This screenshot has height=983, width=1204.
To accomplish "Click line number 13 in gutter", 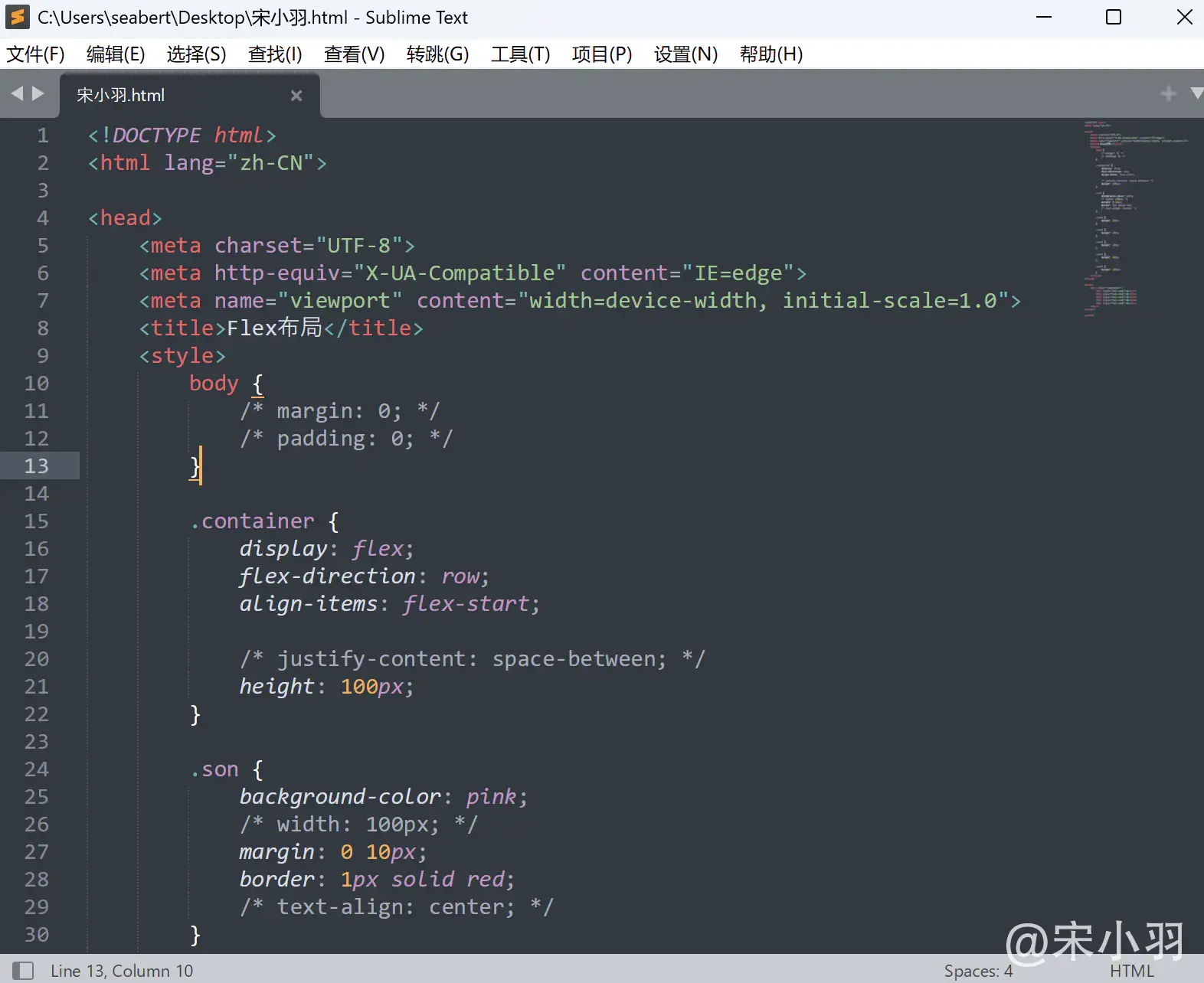I will (x=36, y=466).
